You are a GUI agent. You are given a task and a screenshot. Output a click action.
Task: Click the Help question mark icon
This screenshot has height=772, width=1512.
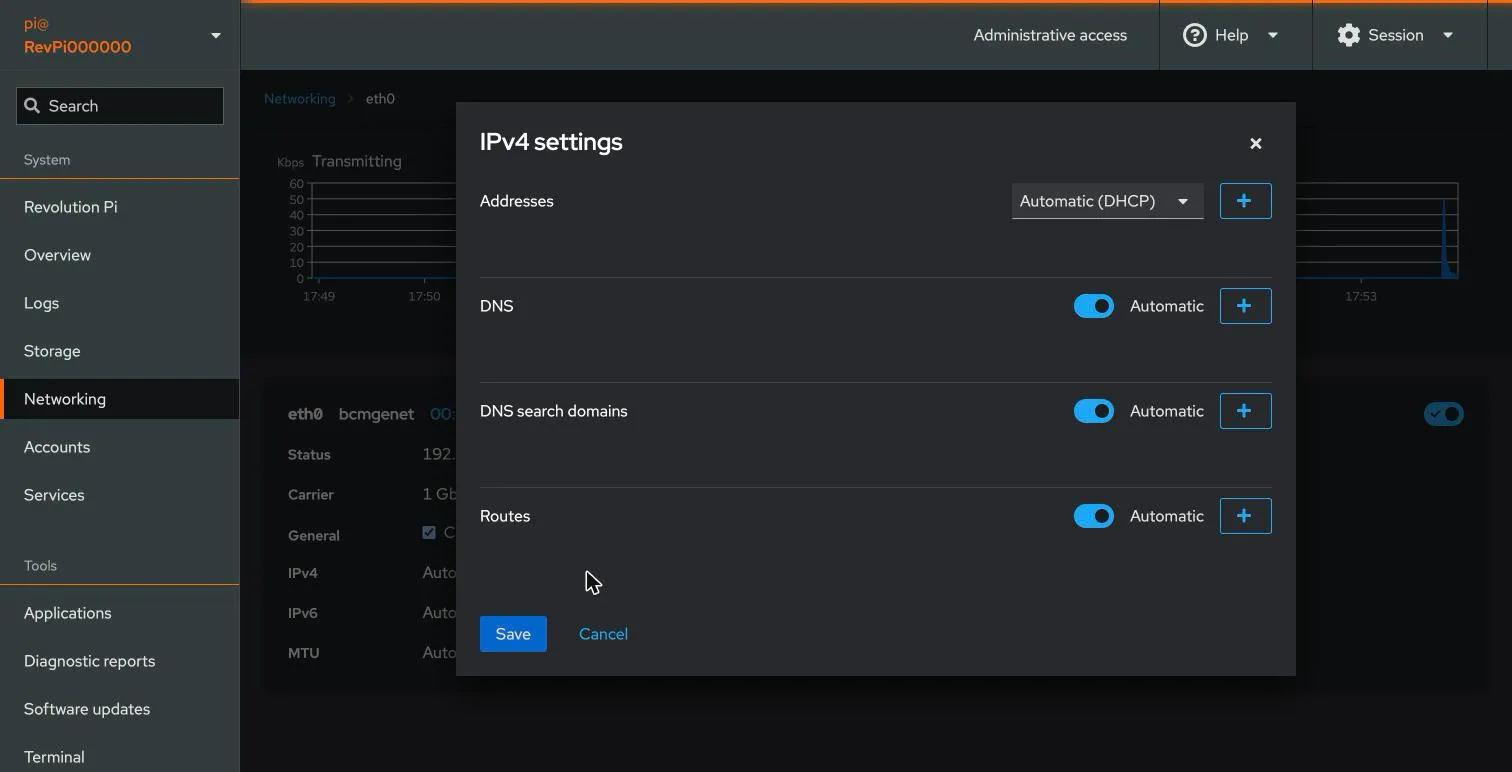point(1194,35)
